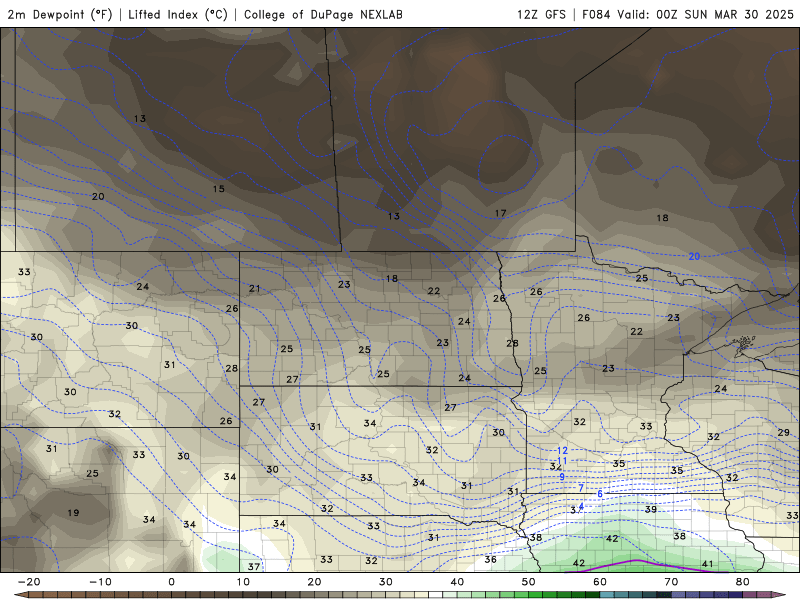This screenshot has height=600, width=800.
Task: Click the dewpoint value '19' on map
Action: tap(73, 513)
